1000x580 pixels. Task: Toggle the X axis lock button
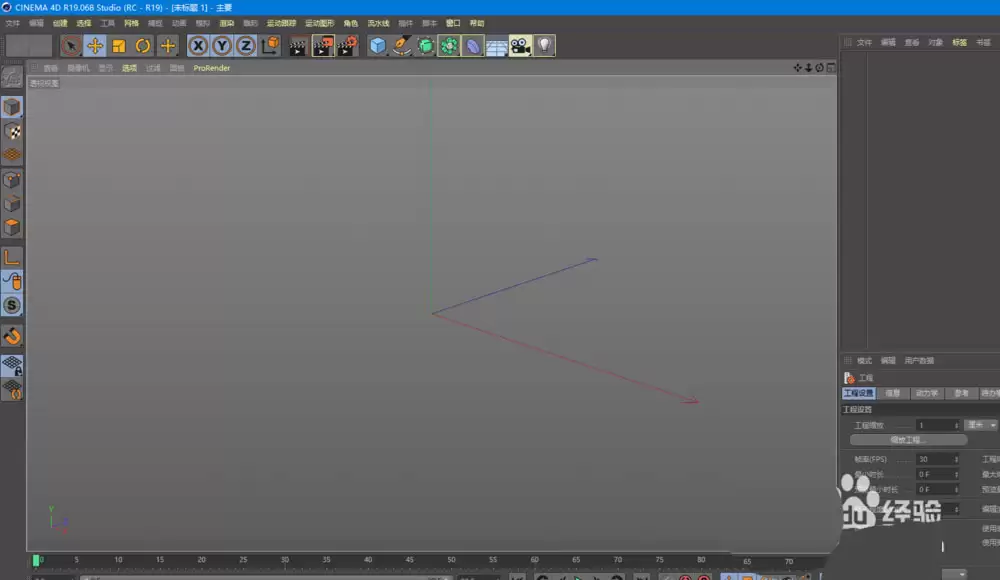[198, 45]
